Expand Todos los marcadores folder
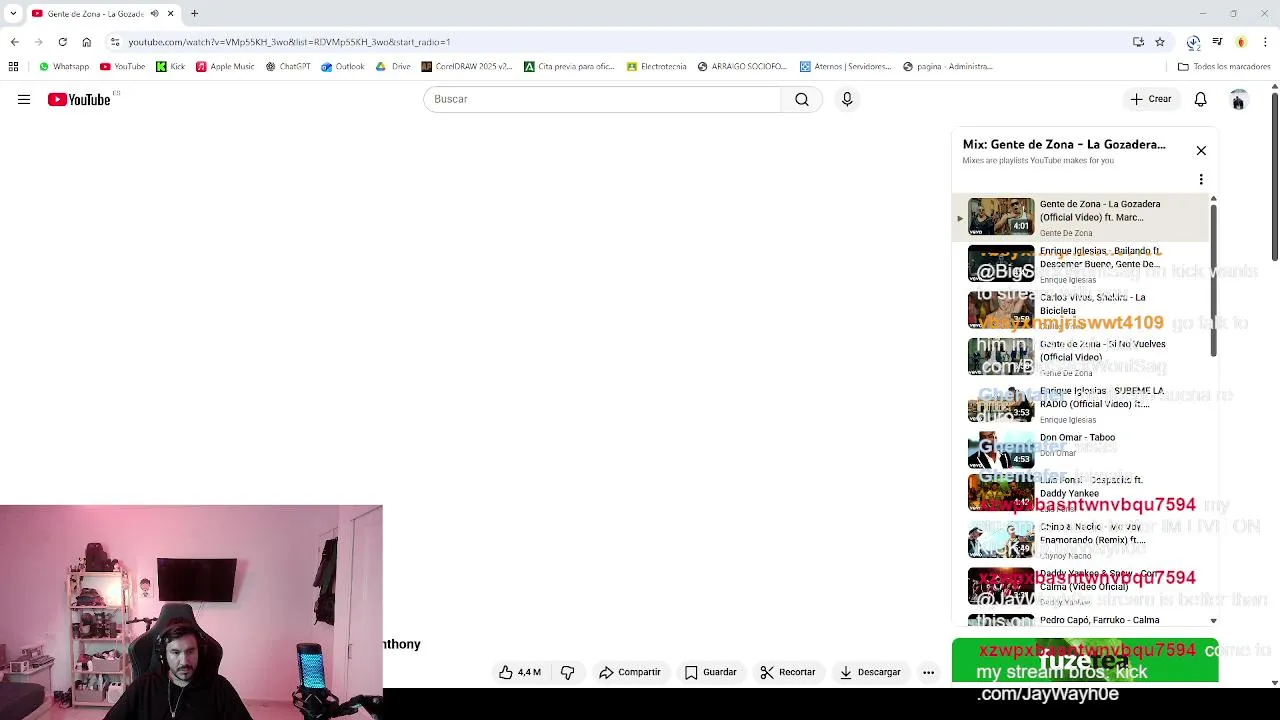This screenshot has width=1280, height=720. click(x=1225, y=67)
